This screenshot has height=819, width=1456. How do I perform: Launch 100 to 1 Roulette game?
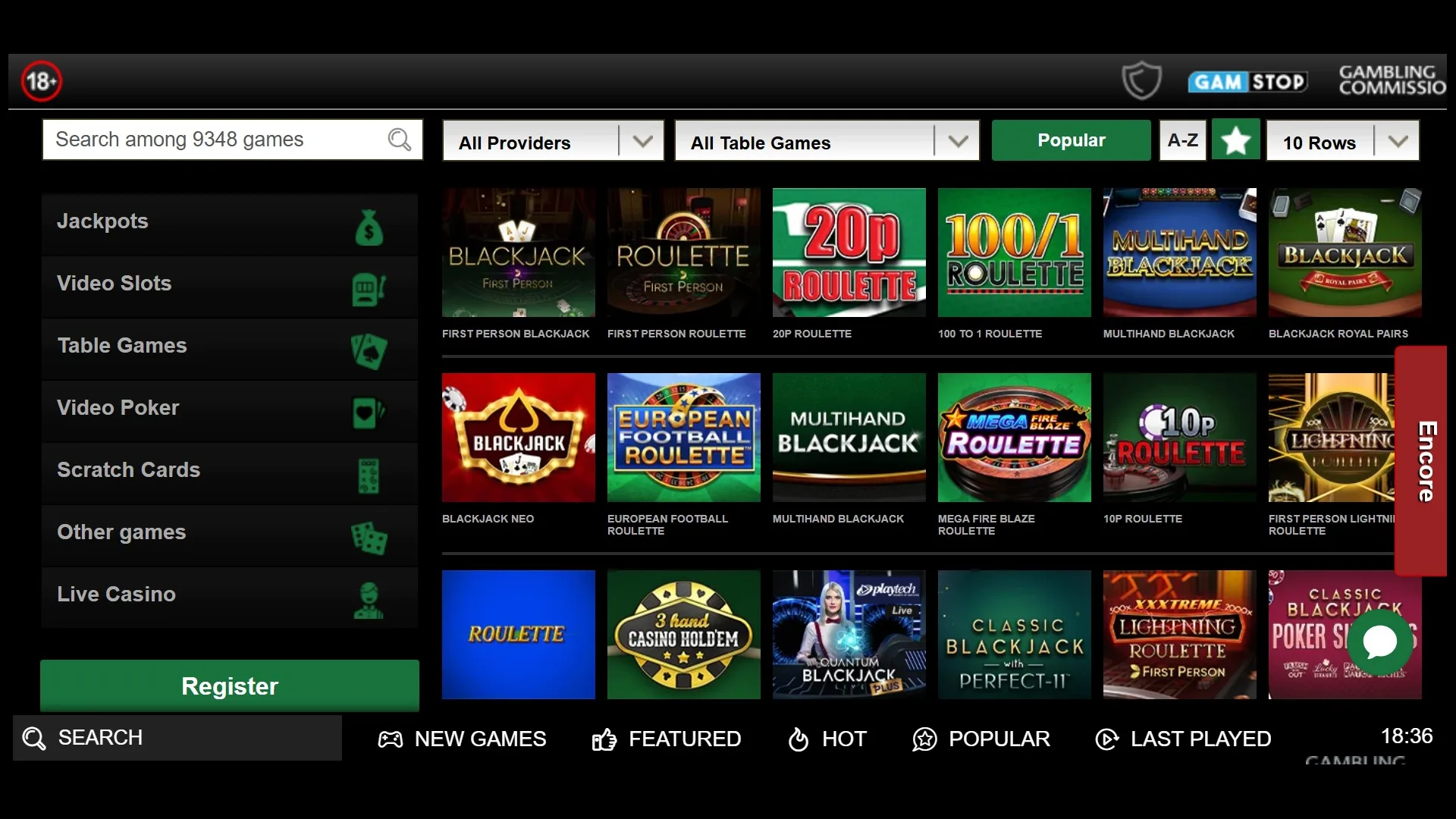tap(1015, 253)
